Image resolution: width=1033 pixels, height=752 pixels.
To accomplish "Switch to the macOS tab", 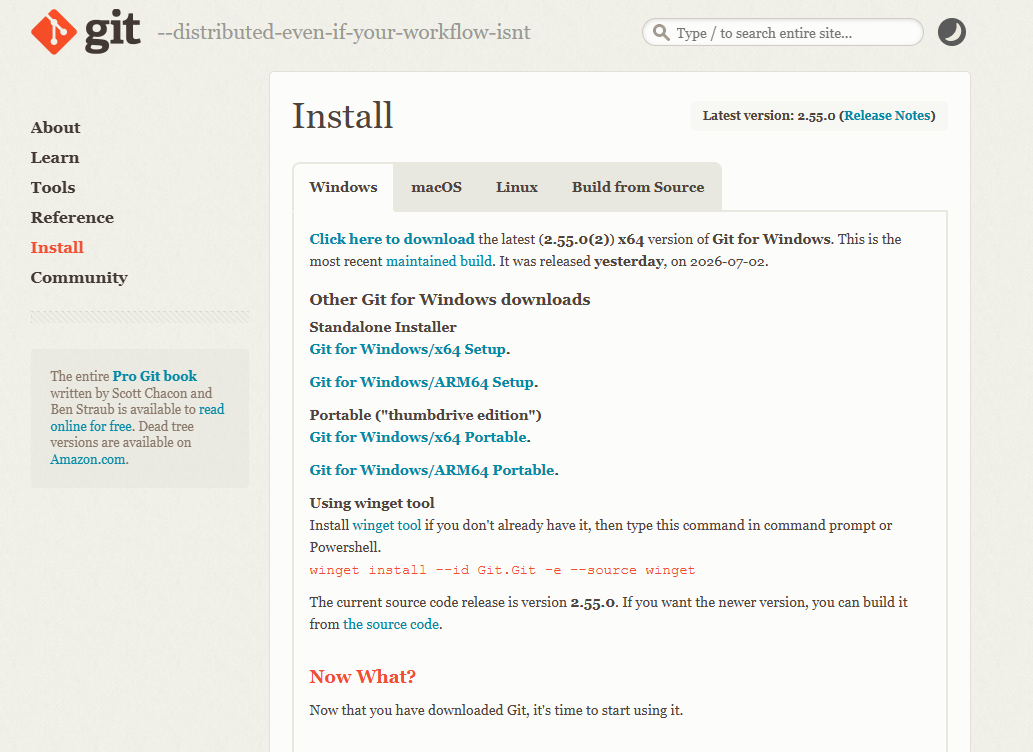I will click(436, 187).
